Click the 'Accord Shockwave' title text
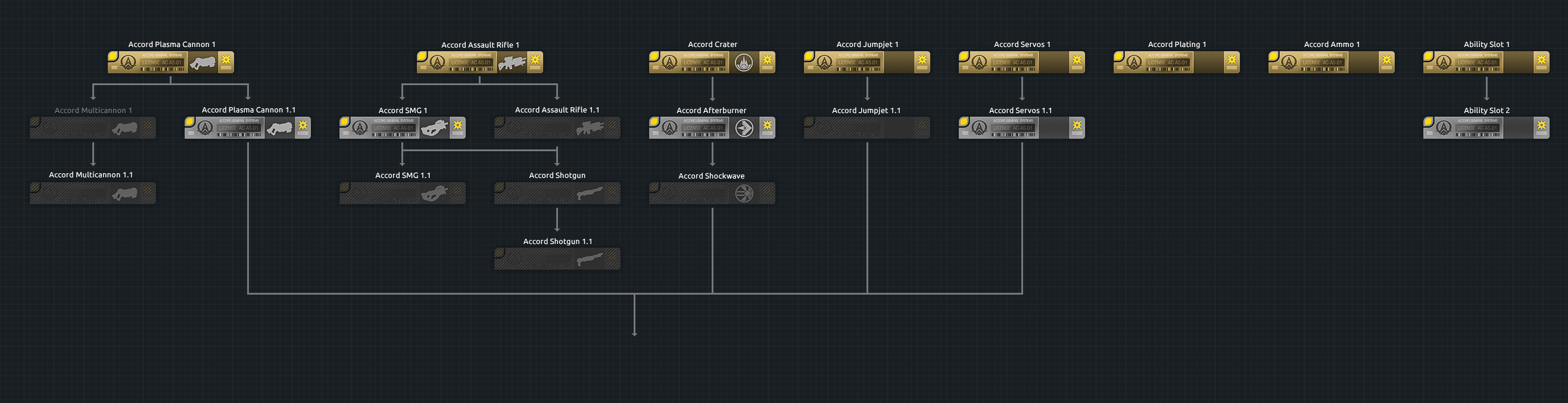1568x403 pixels. tap(711, 176)
